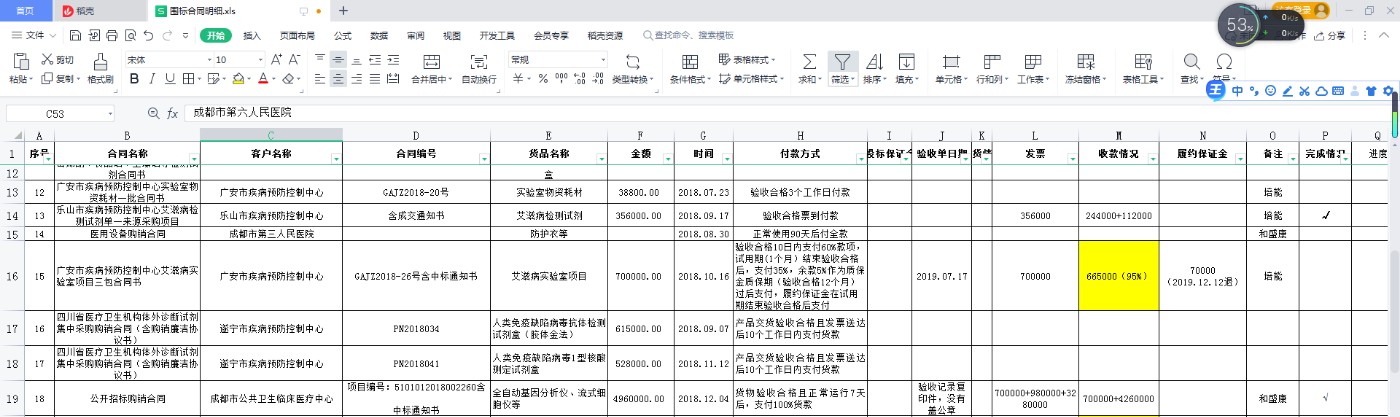The height and width of the screenshot is (417, 1400).
Task: Decrease font size with A- icon
Action: (293, 60)
